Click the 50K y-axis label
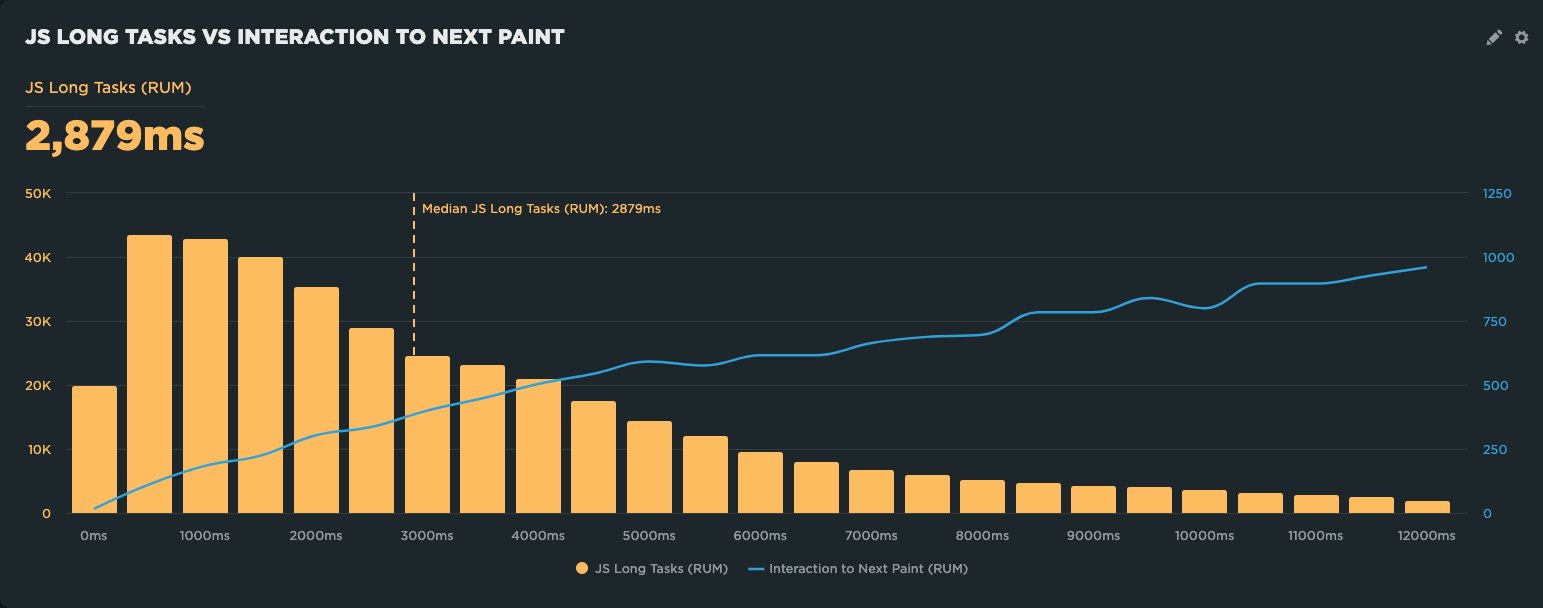Screen dimensions: 1543x608 pos(39,193)
